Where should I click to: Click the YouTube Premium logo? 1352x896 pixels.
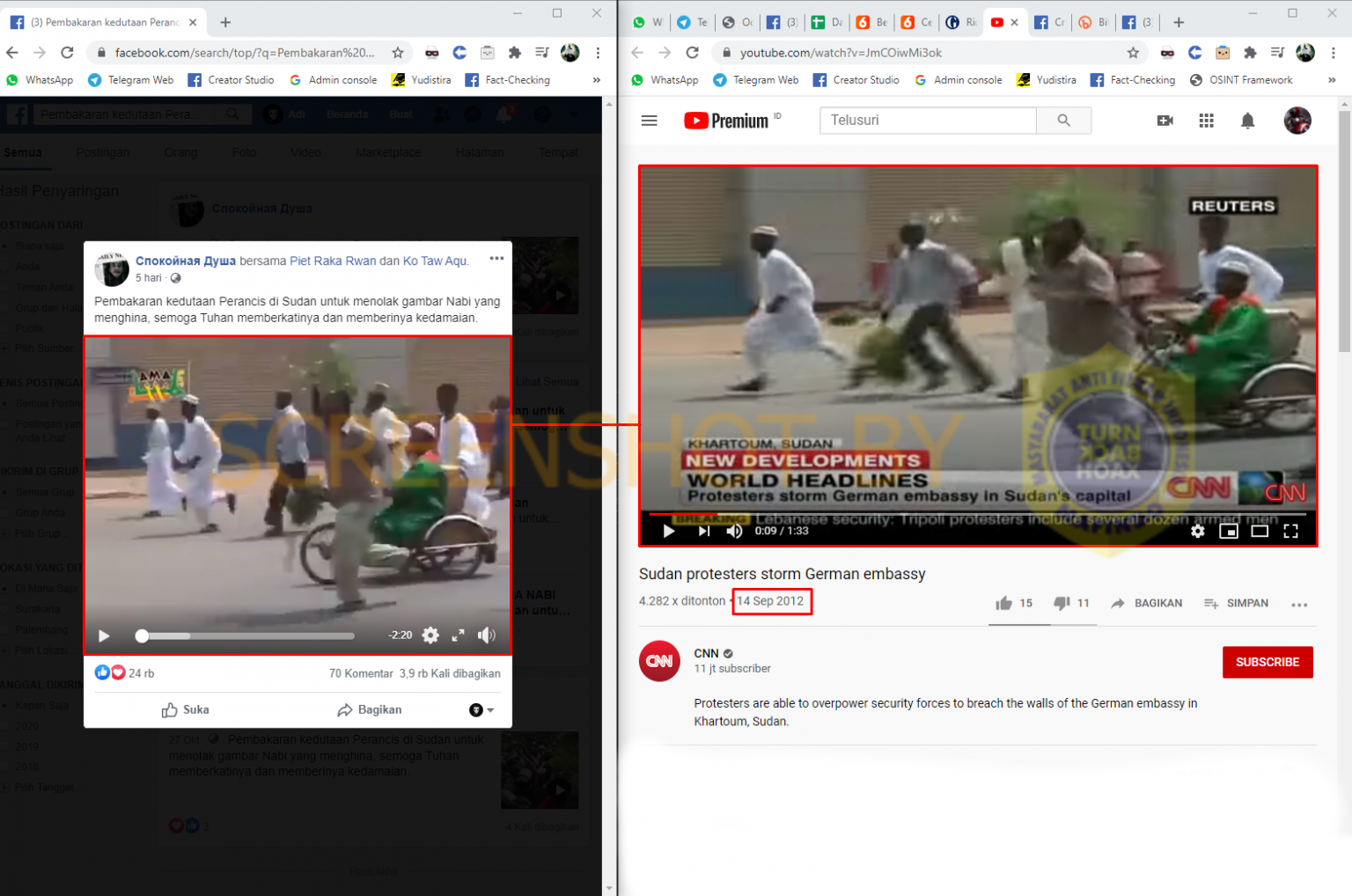click(727, 121)
